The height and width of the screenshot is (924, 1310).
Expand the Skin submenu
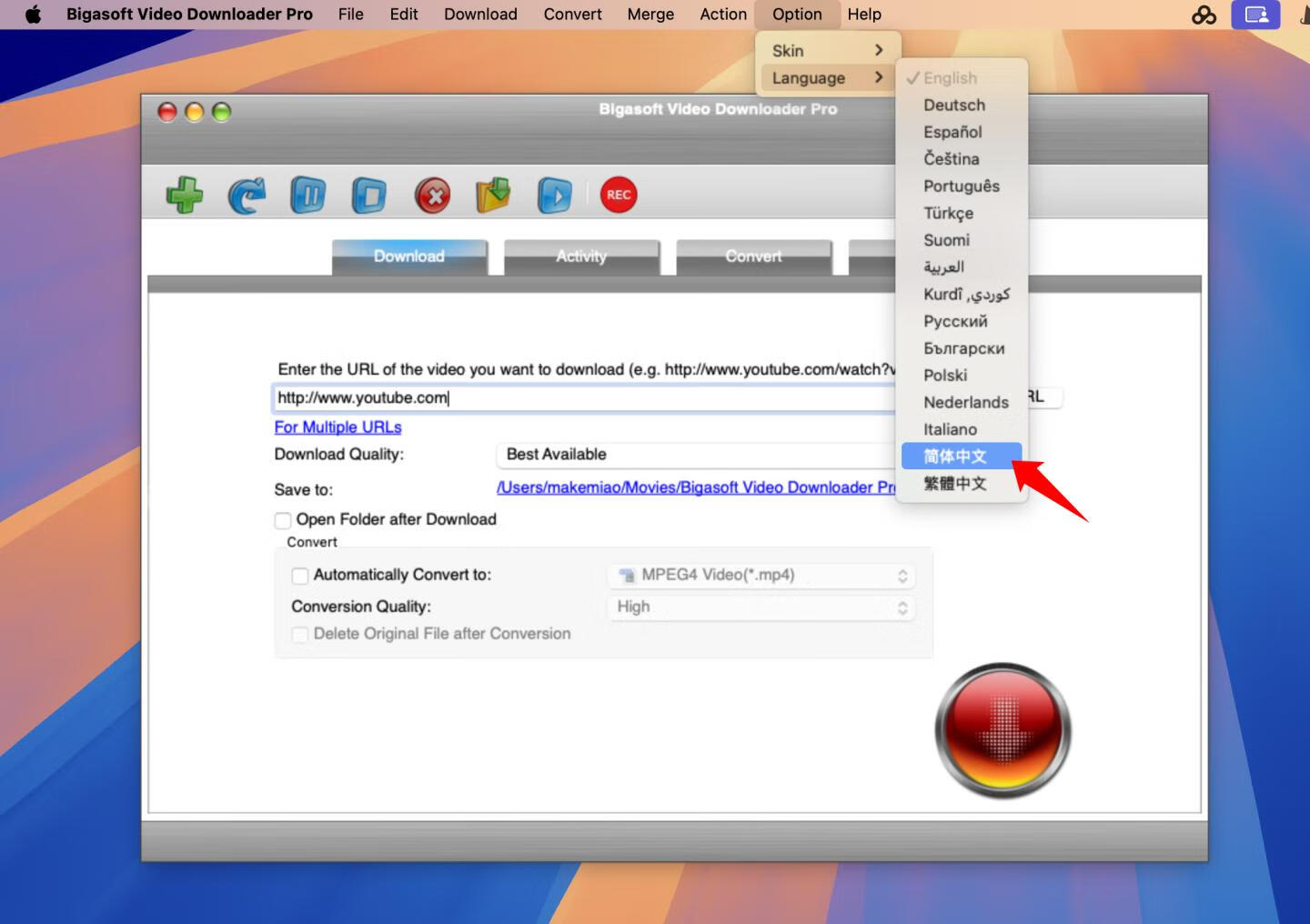pyautogui.click(x=828, y=51)
